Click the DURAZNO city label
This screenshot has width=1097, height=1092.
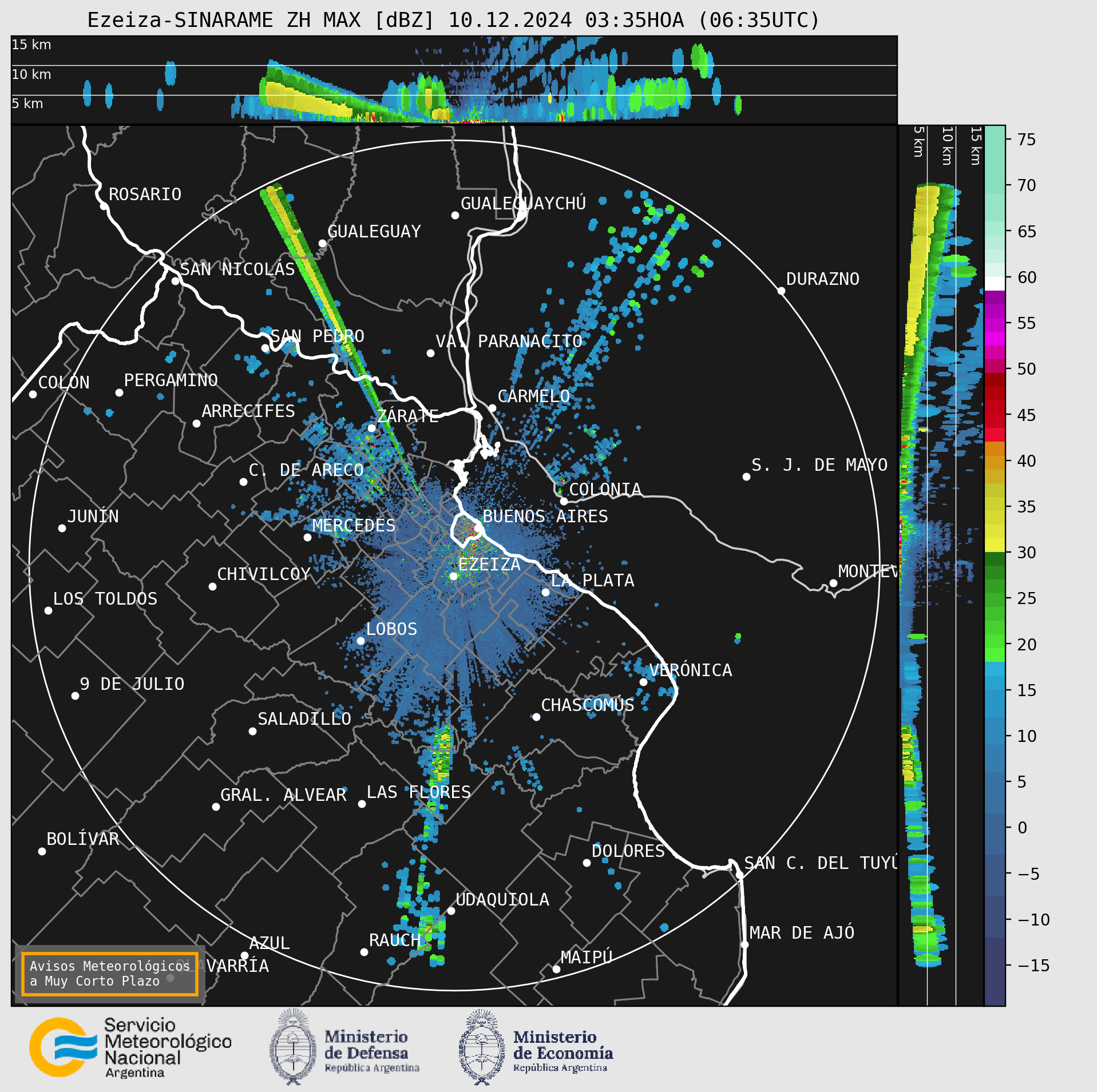click(822, 279)
